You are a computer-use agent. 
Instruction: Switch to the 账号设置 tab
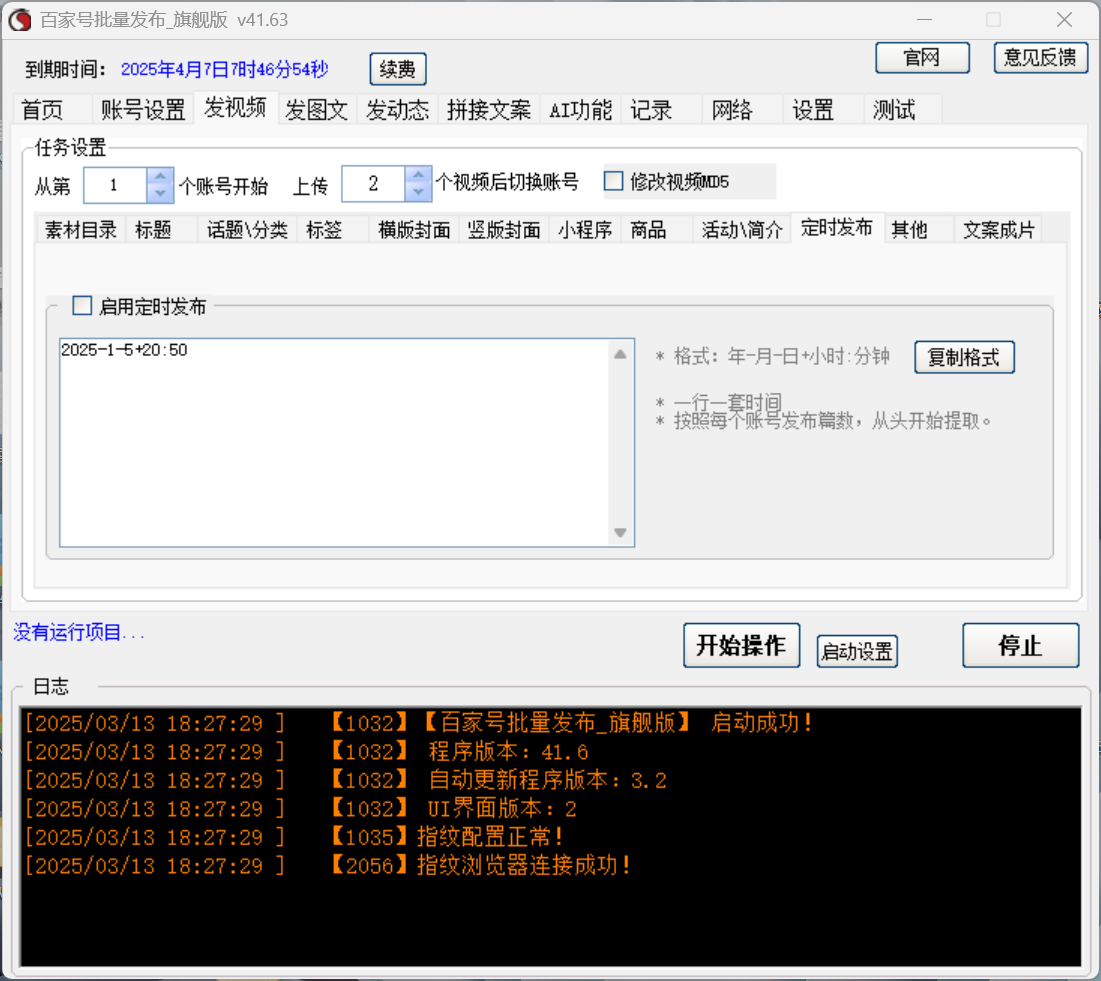143,110
